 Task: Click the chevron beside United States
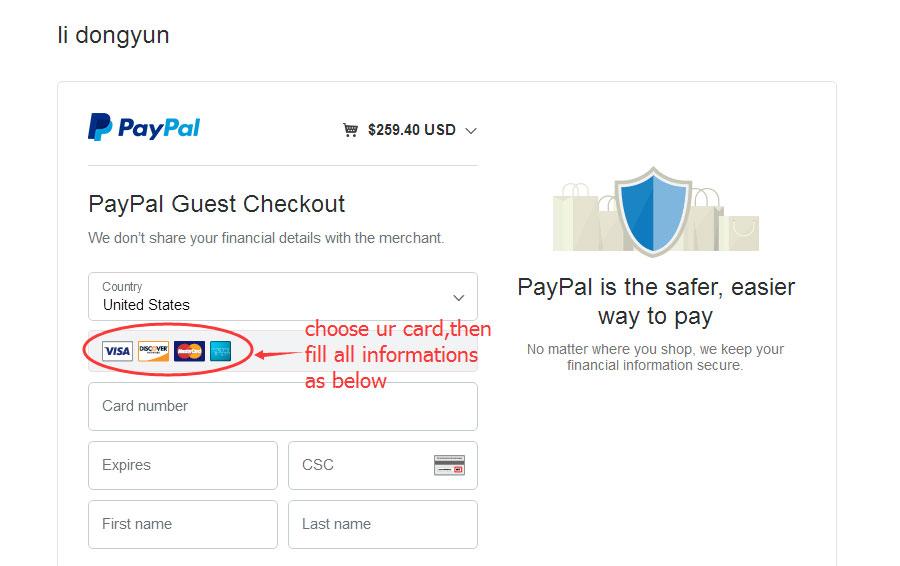tap(459, 297)
